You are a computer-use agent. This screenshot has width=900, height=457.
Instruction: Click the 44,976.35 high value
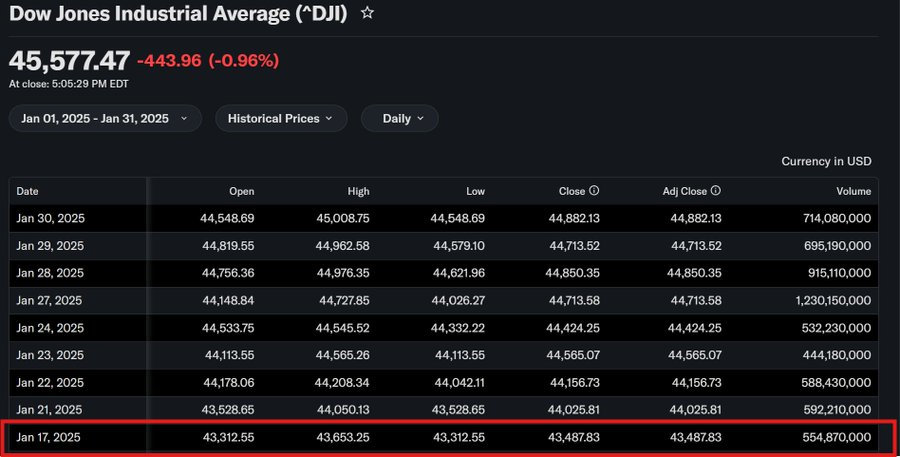pyautogui.click(x=343, y=273)
